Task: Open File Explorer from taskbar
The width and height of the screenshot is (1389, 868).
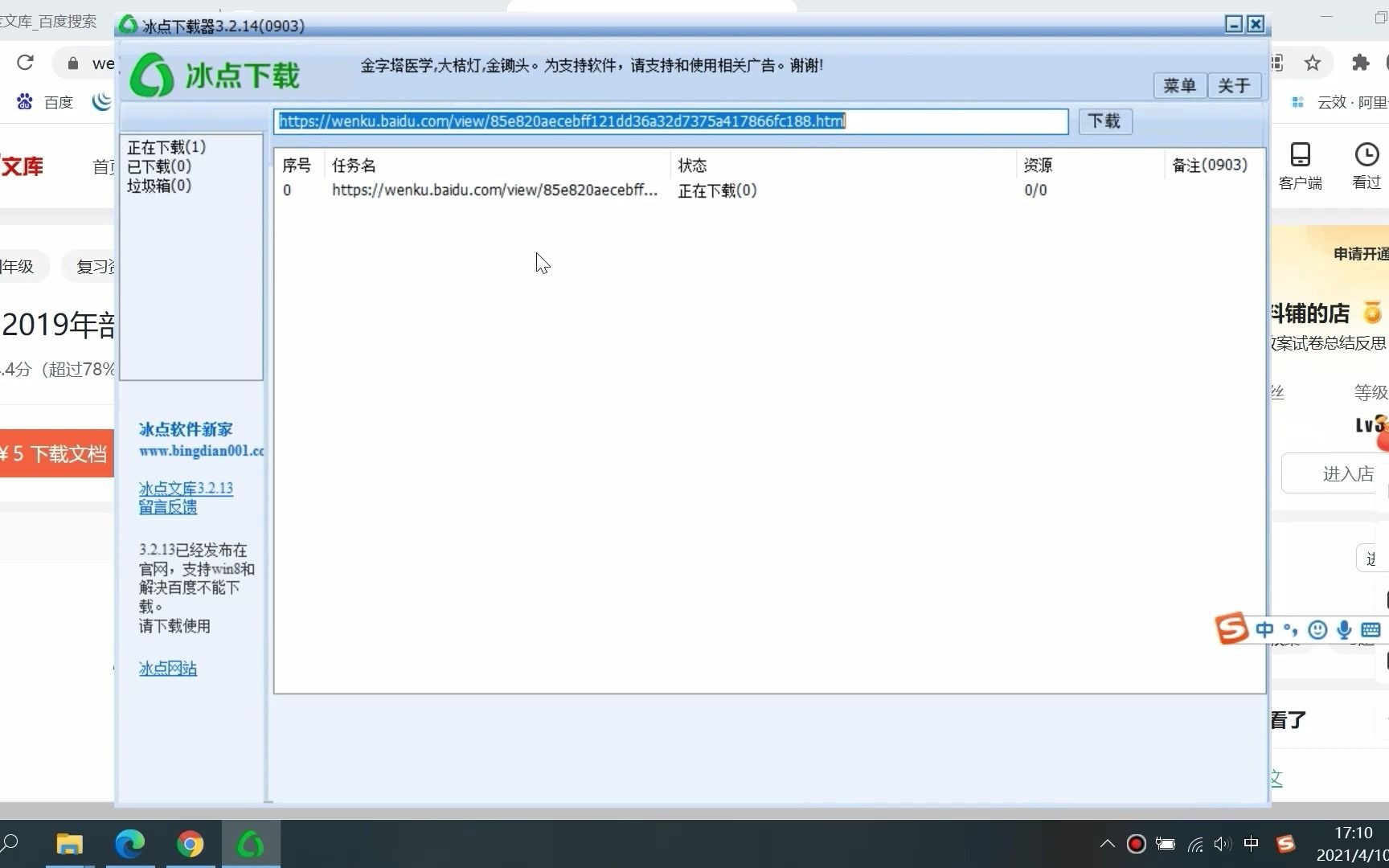Action: click(70, 844)
